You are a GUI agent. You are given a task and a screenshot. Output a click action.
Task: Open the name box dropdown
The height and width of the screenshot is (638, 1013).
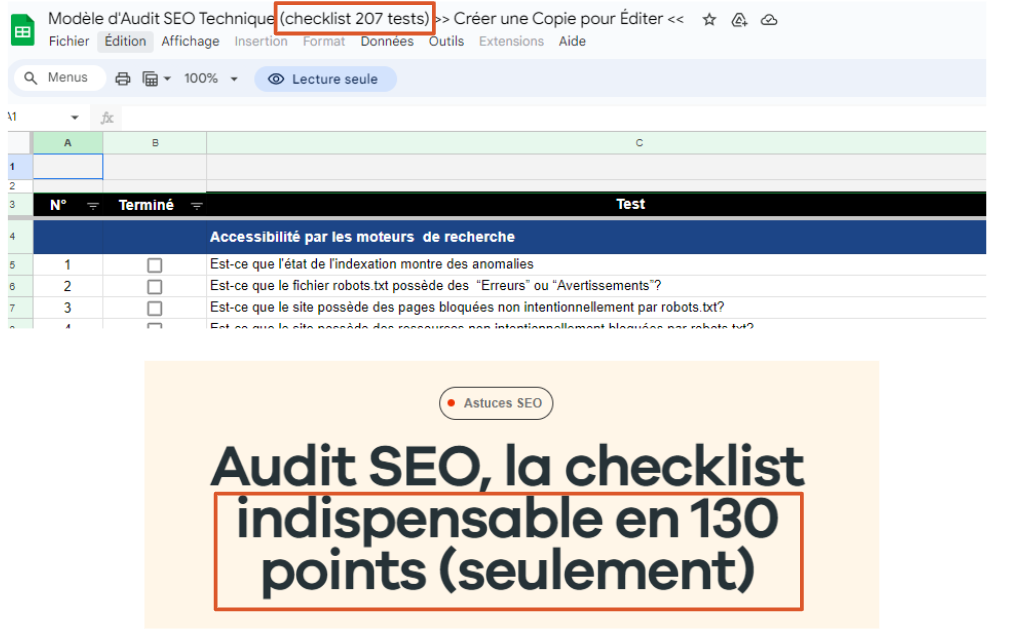73,117
